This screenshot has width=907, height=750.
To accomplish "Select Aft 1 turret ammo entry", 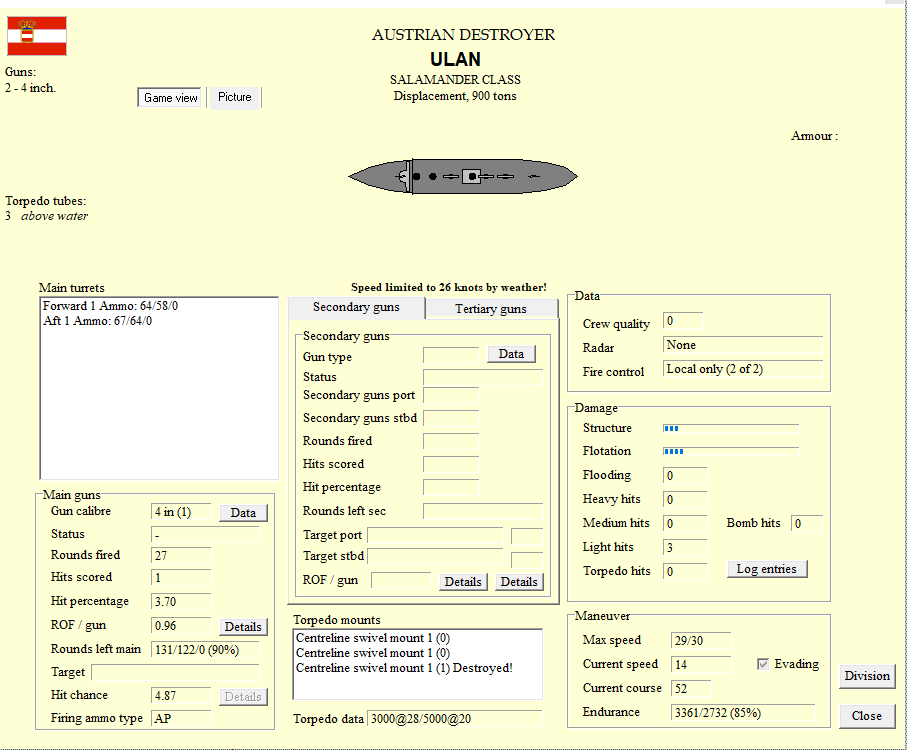I will 98,321.
